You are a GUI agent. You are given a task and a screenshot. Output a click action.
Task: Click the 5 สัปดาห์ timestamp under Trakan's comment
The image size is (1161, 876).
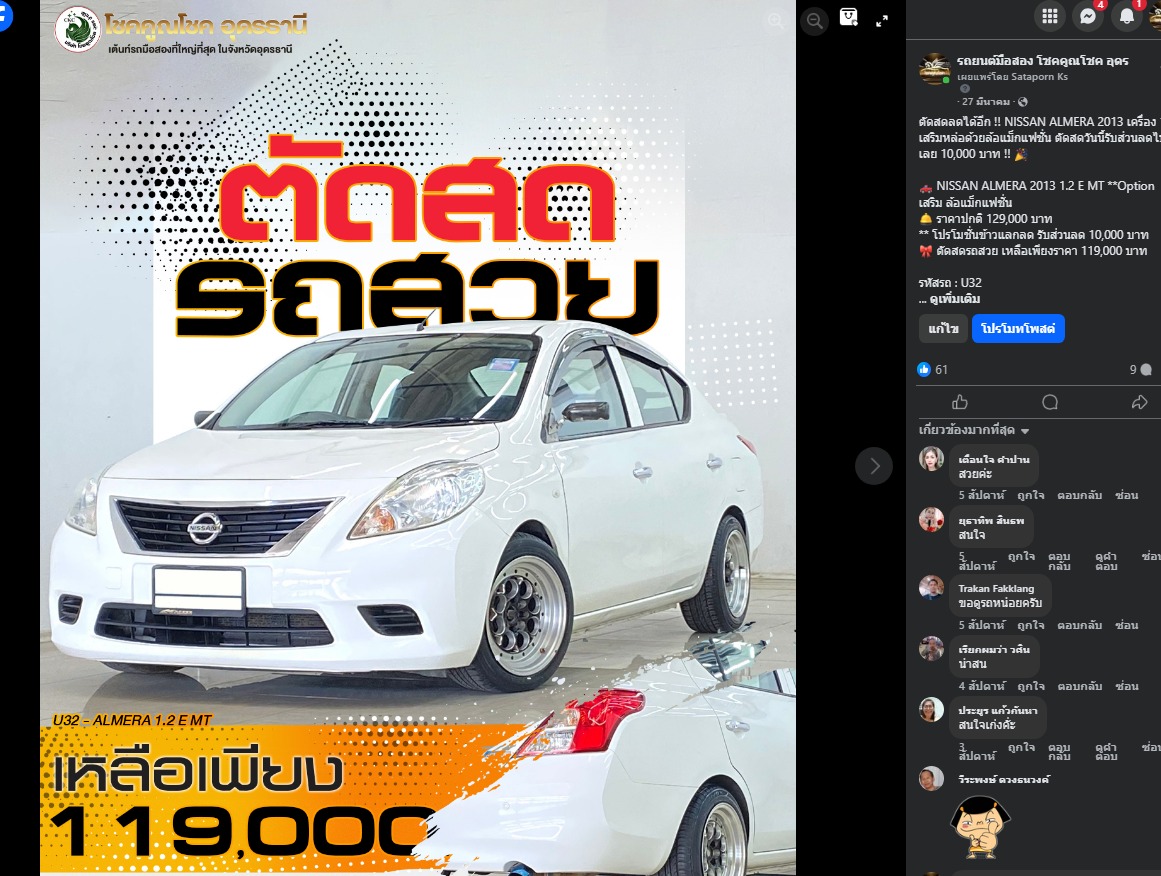pyautogui.click(x=982, y=626)
